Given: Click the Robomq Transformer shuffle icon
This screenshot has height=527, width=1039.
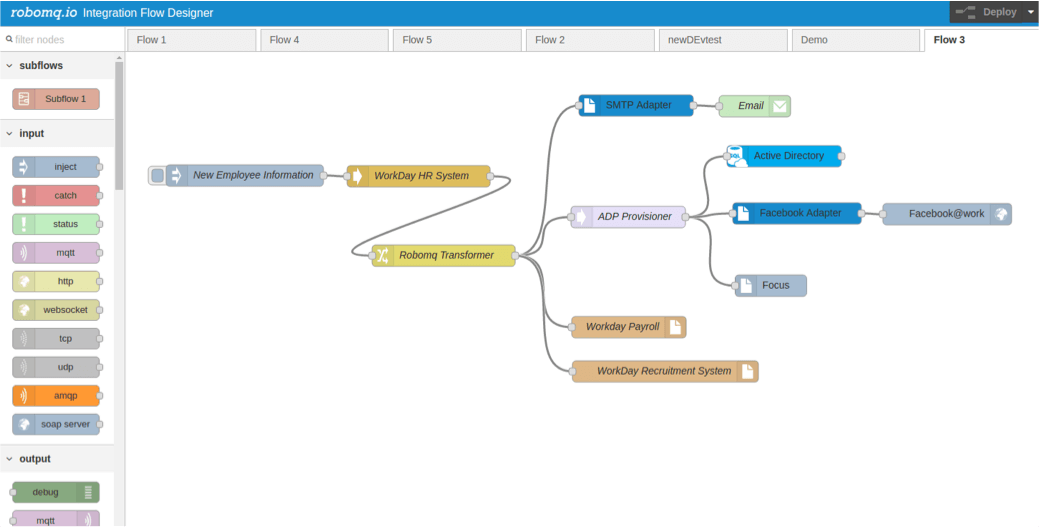Looking at the screenshot, I should point(382,255).
